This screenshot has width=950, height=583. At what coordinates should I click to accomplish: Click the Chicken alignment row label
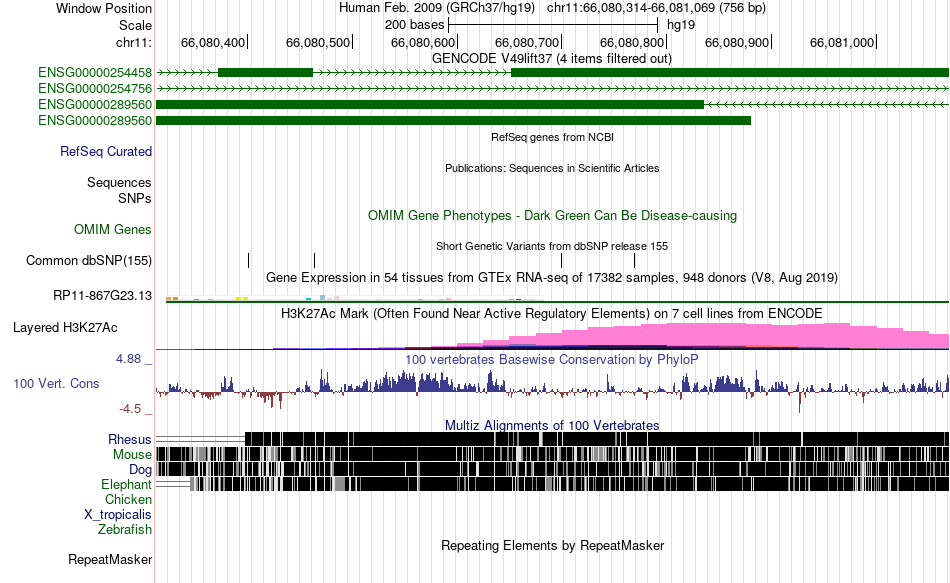pyautogui.click(x=128, y=499)
